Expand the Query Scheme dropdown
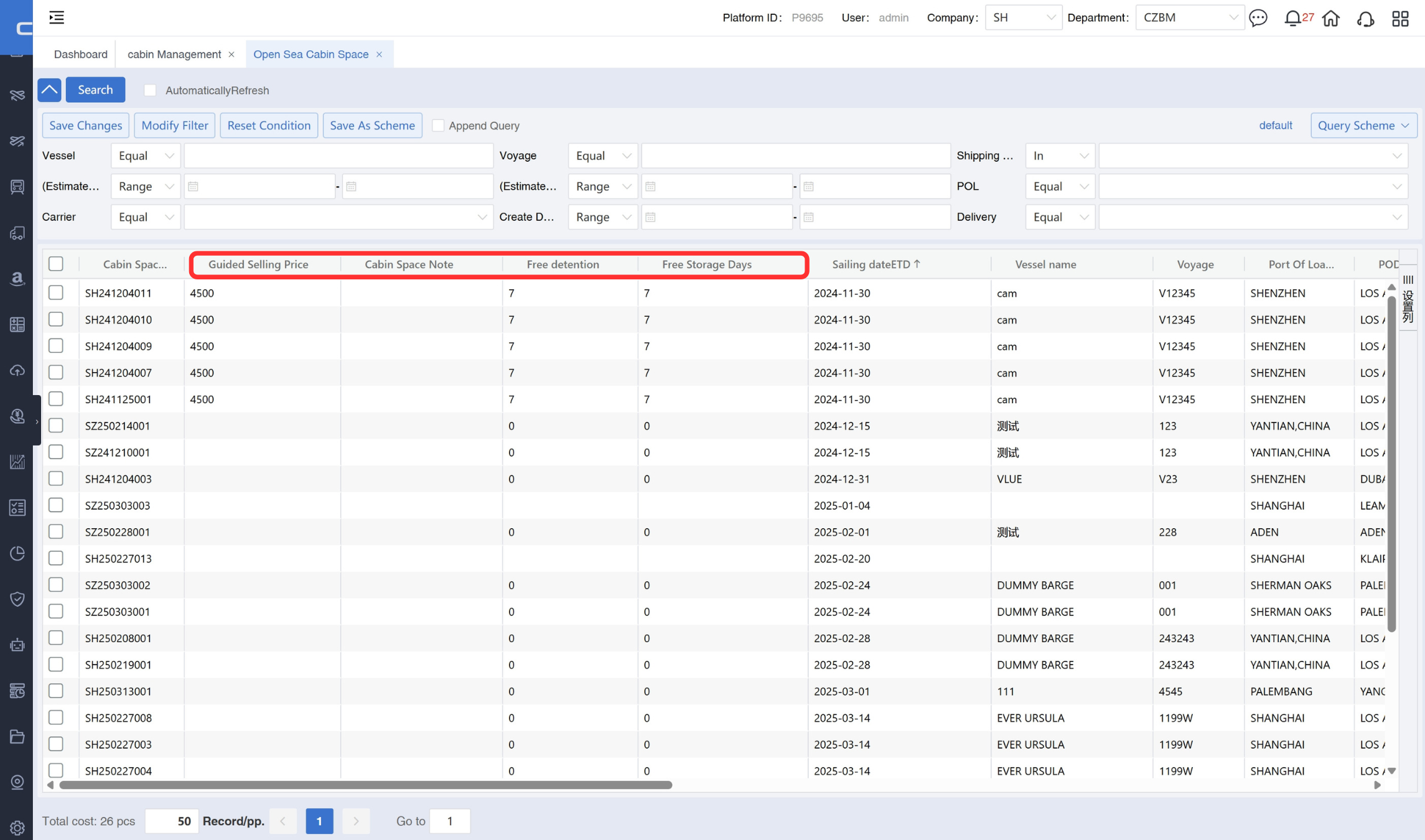The height and width of the screenshot is (840, 1425). (x=1363, y=126)
